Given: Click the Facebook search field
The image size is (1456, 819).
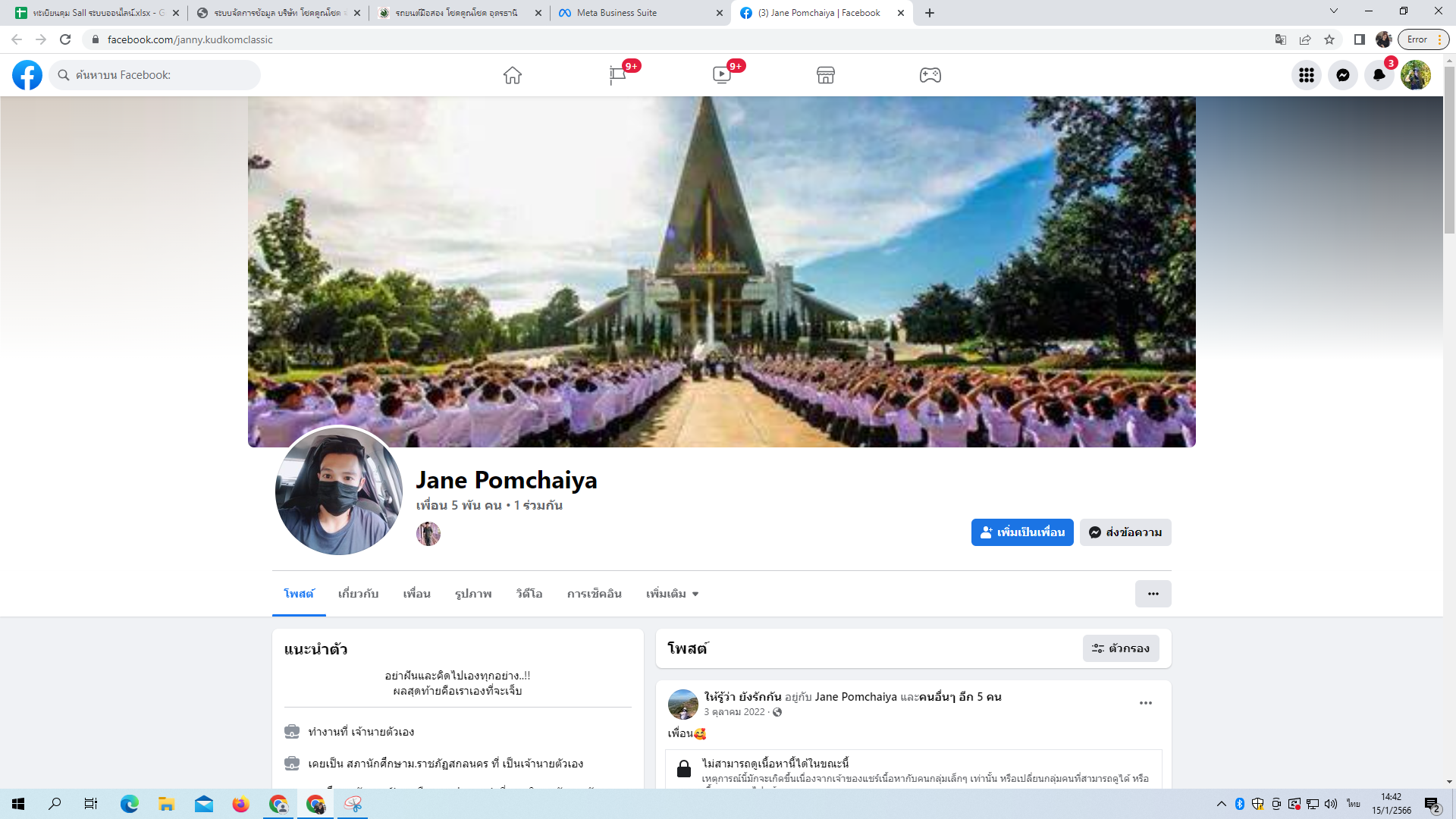Looking at the screenshot, I should pyautogui.click(x=155, y=75).
